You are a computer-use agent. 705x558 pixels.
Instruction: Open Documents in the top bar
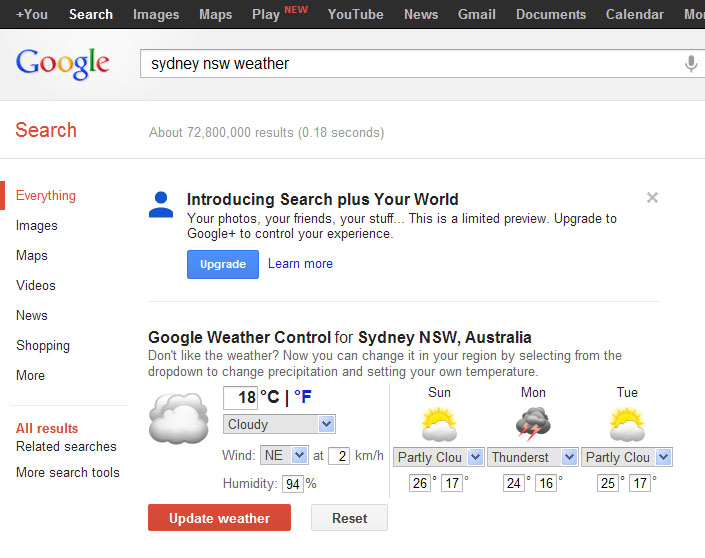(x=551, y=14)
